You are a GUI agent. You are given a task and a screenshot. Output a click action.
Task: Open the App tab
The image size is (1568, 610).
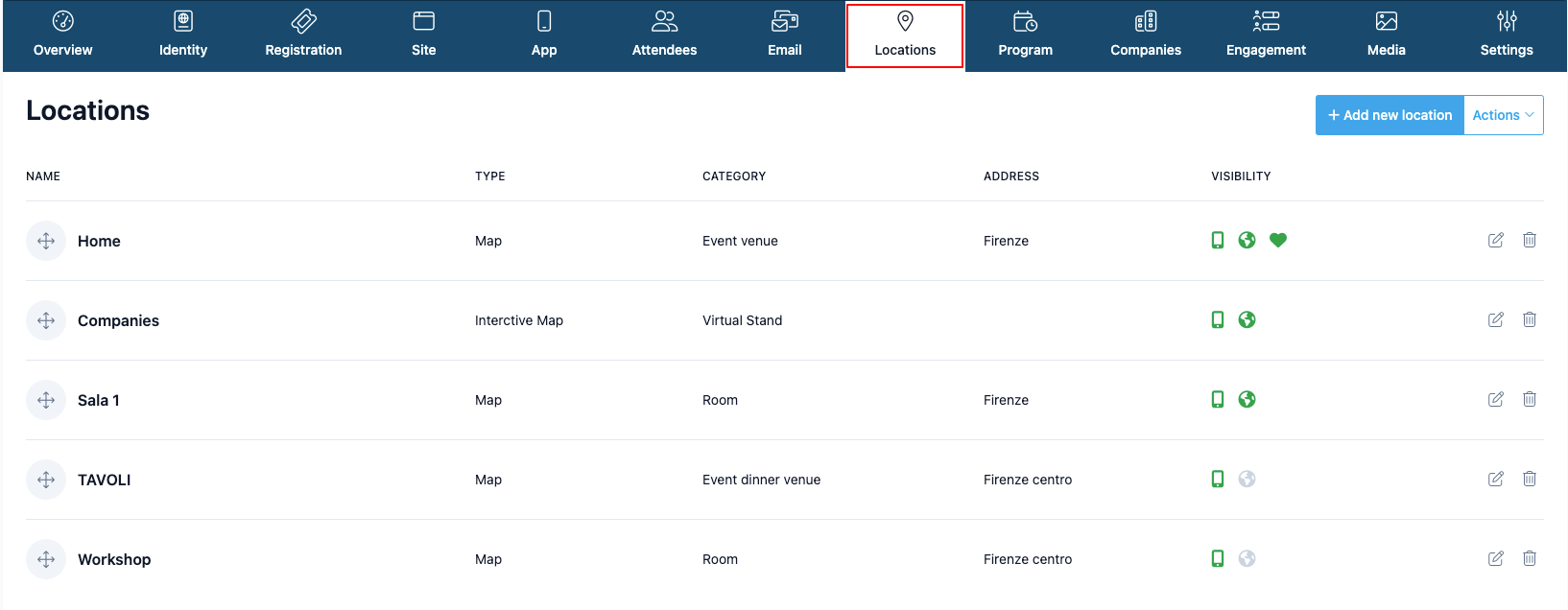tap(544, 35)
